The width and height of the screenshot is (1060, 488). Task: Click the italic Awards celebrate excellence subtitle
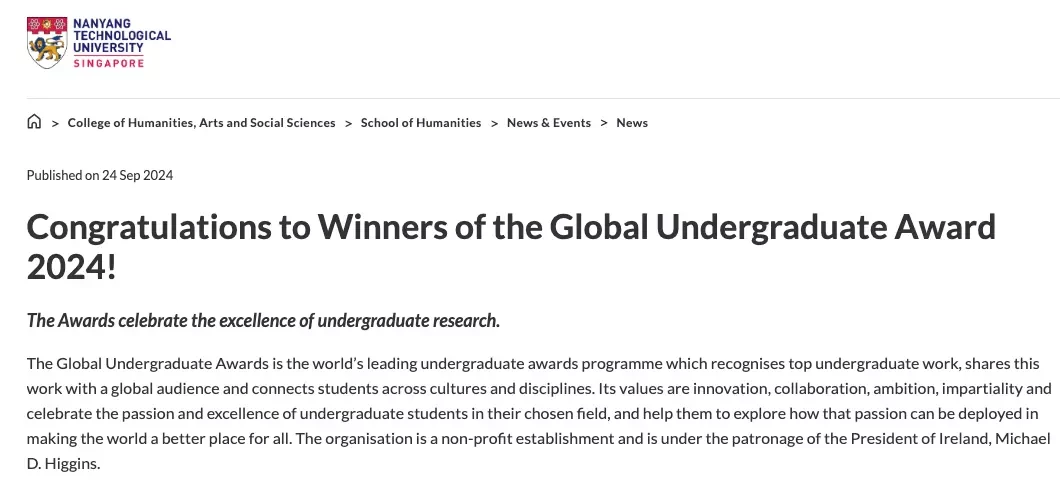264,320
